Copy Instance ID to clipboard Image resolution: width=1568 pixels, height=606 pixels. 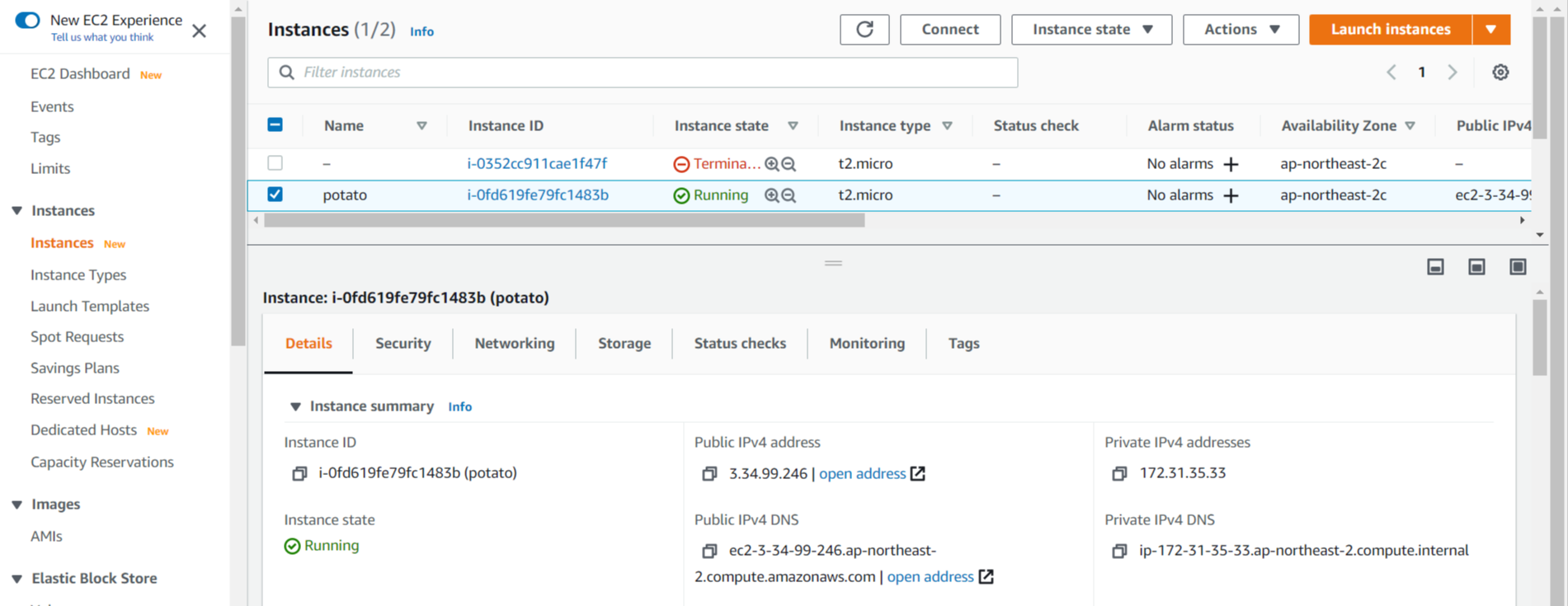tap(299, 473)
